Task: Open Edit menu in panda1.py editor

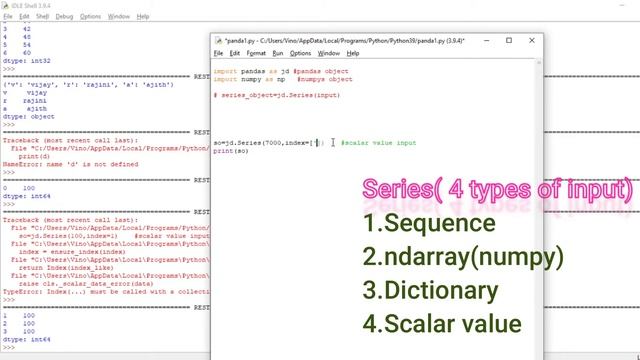Action: click(234, 53)
